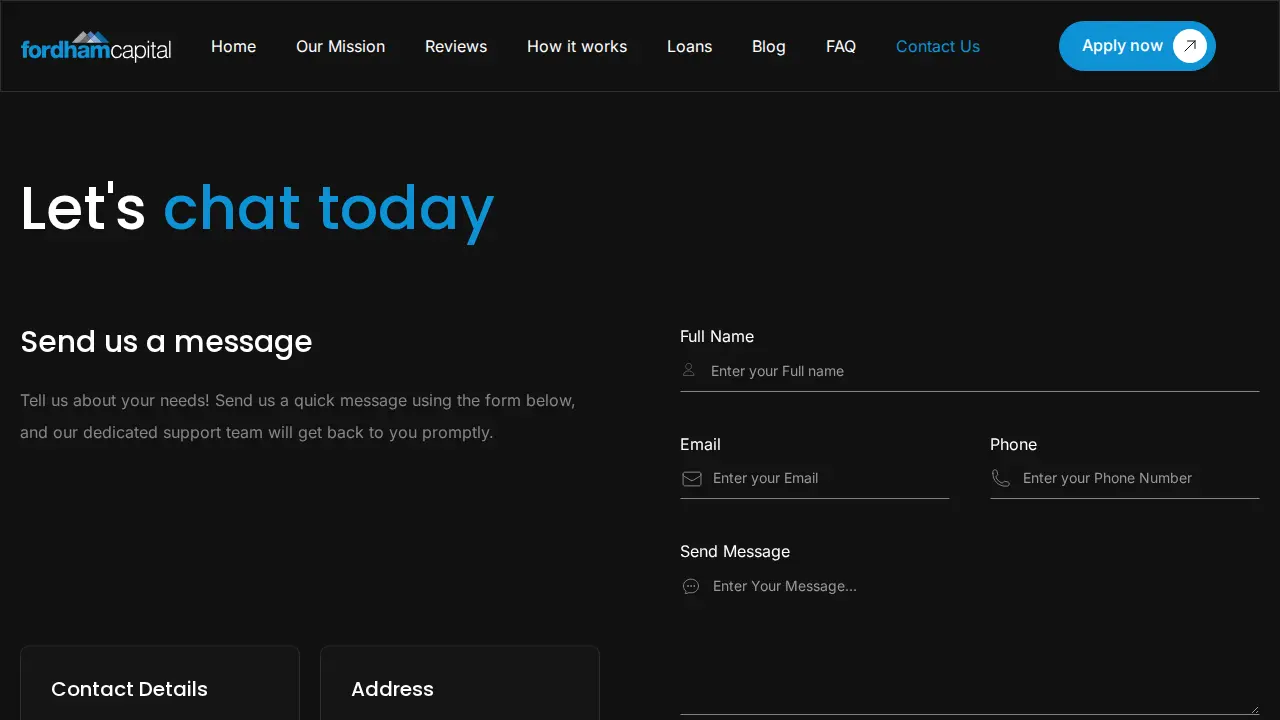Click the chat bubble icon beside message field
The height and width of the screenshot is (720, 1280).
691,586
